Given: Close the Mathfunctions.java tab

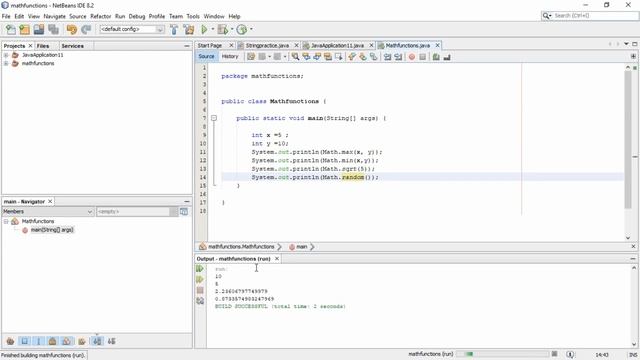Looking at the screenshot, I should tap(437, 45).
